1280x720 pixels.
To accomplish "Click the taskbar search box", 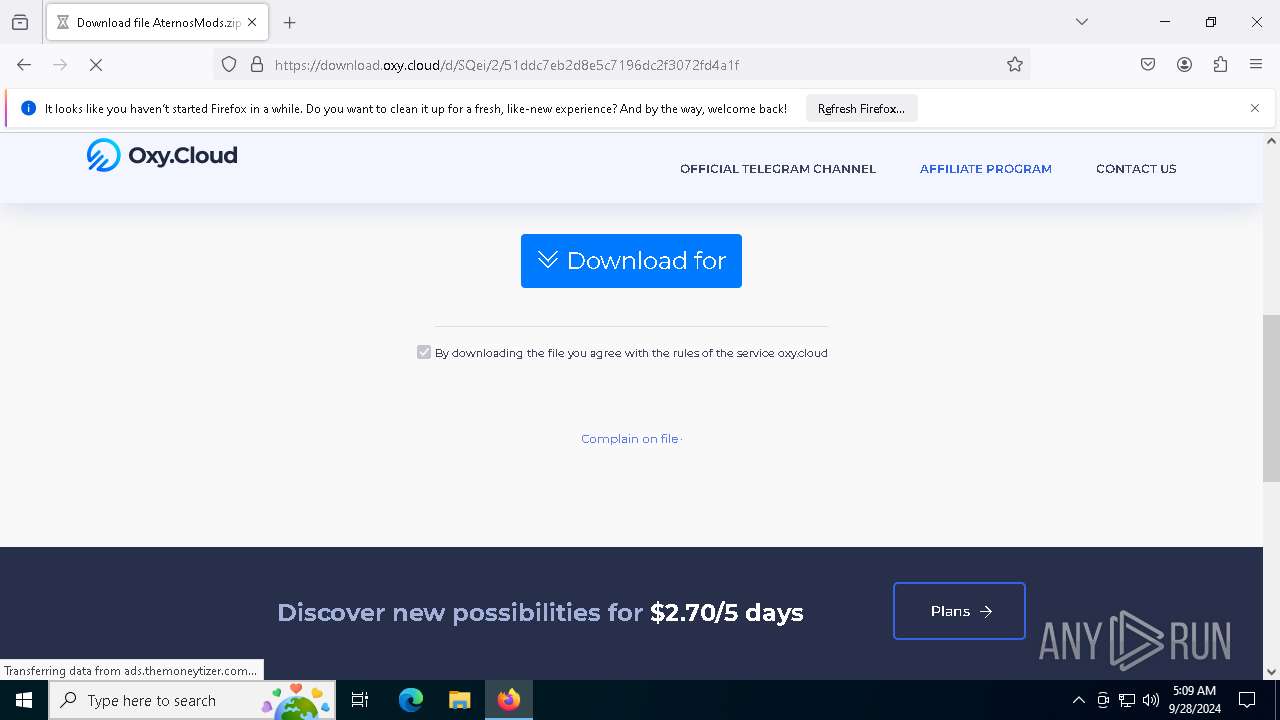I will [192, 700].
